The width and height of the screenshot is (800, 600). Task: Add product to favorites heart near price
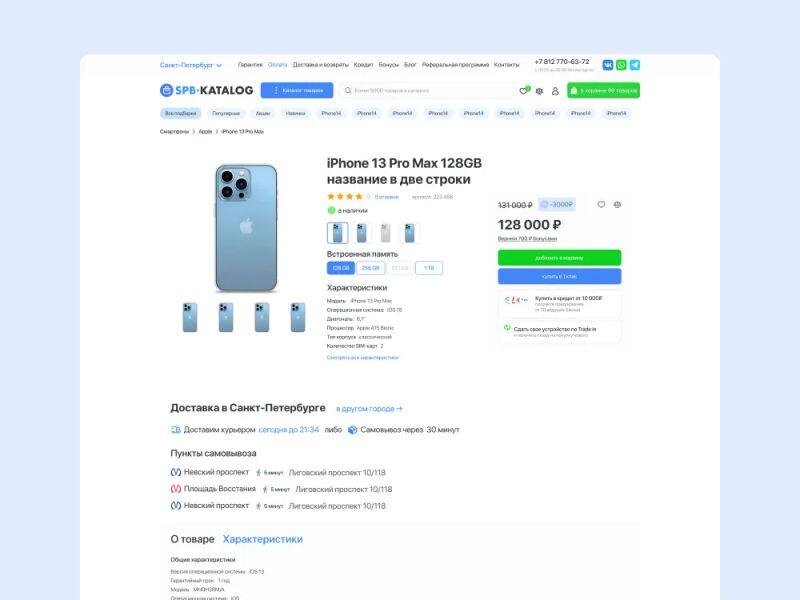click(x=601, y=205)
